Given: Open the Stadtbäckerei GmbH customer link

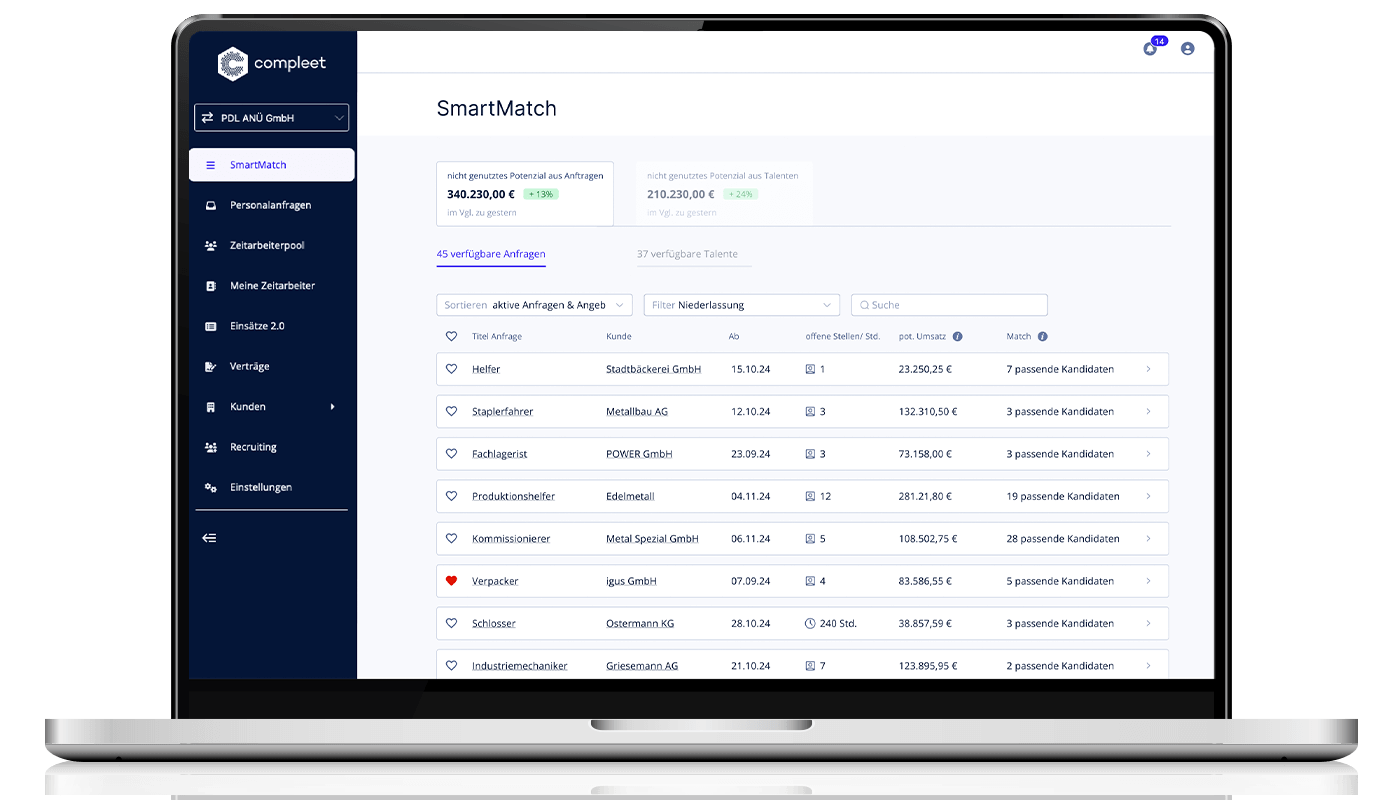Looking at the screenshot, I should point(653,369).
